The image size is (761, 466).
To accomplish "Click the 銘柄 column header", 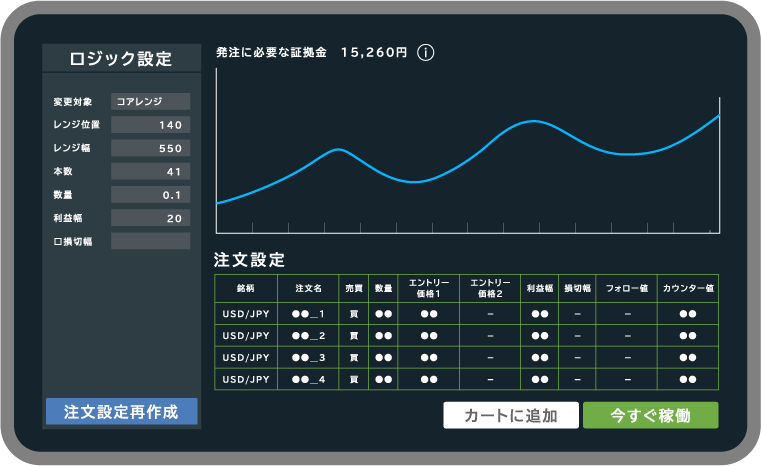I will (245, 288).
